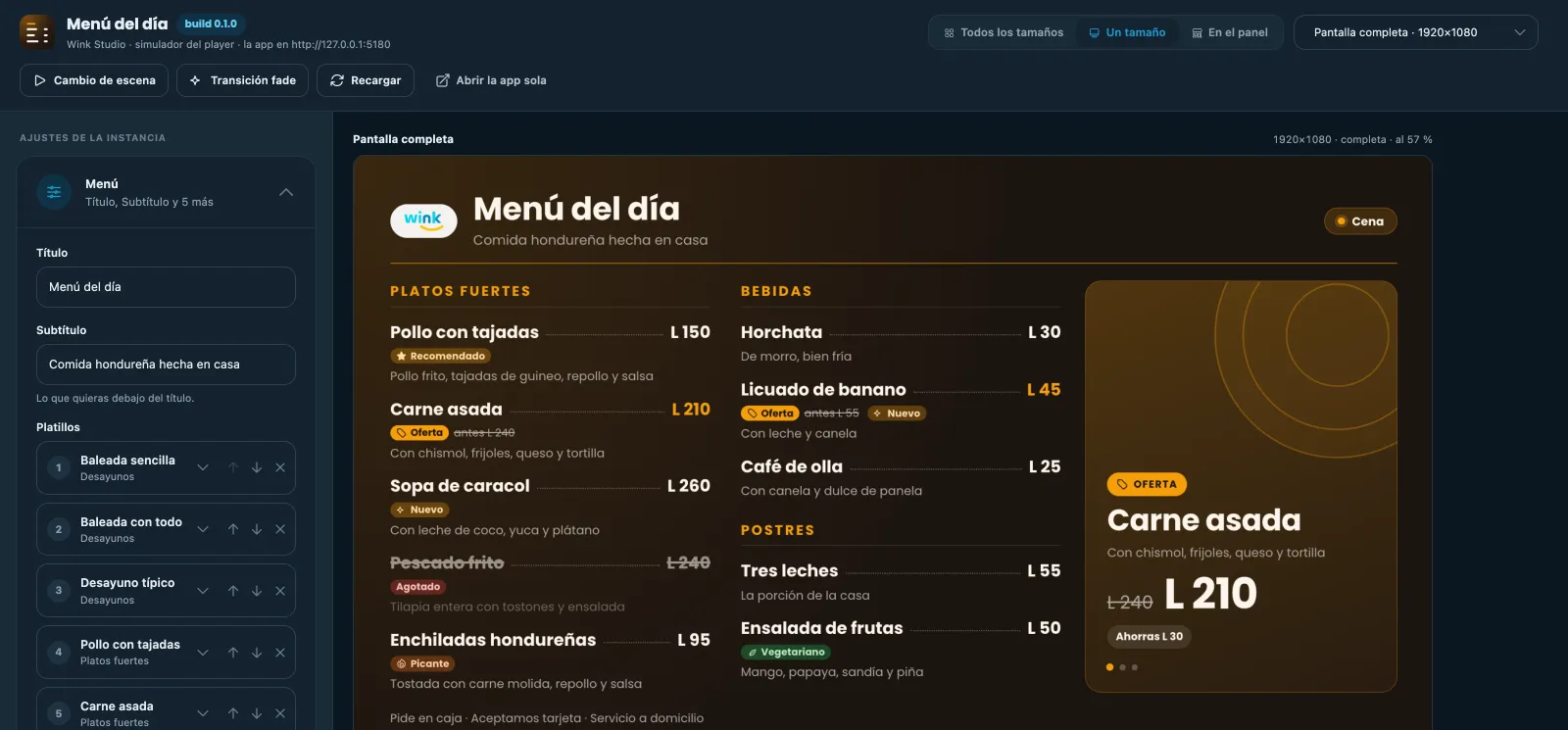The image size is (1568, 730).
Task: Select the Horchata drink in preview
Action: point(781,332)
